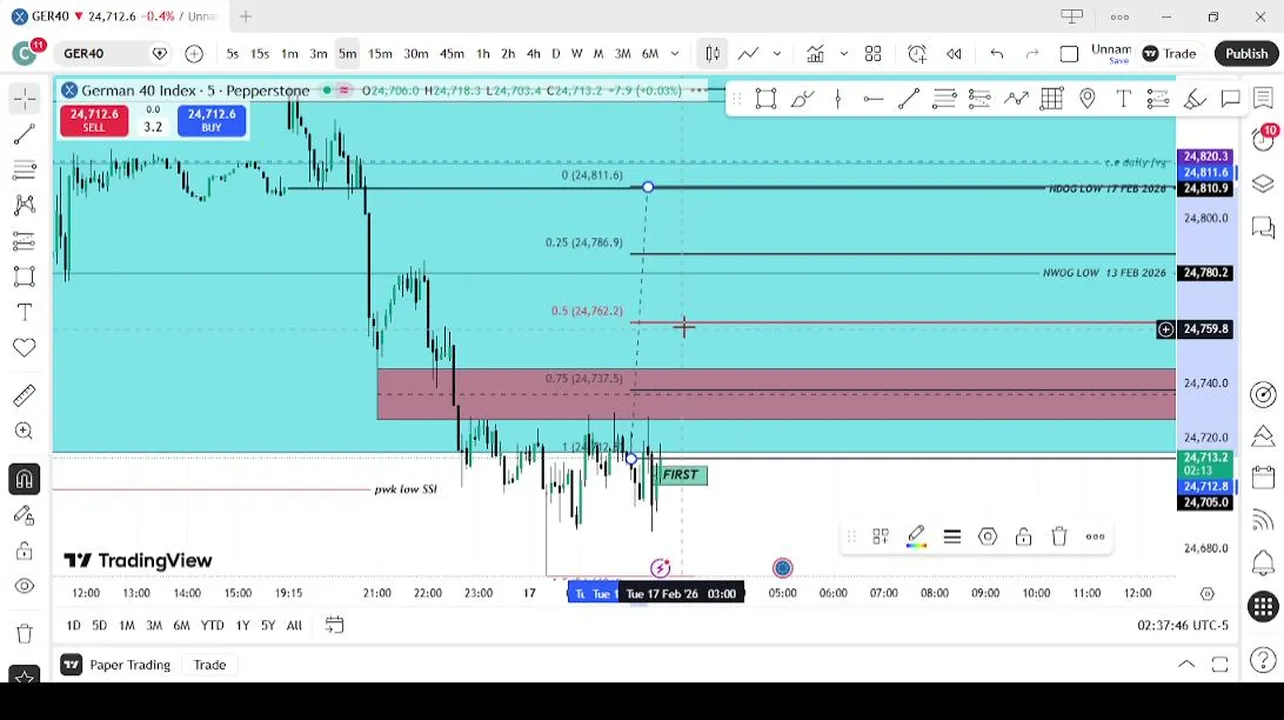Click the 02:37:46 UTC-5 timezone label
The width and height of the screenshot is (1284, 720).
1182,625
